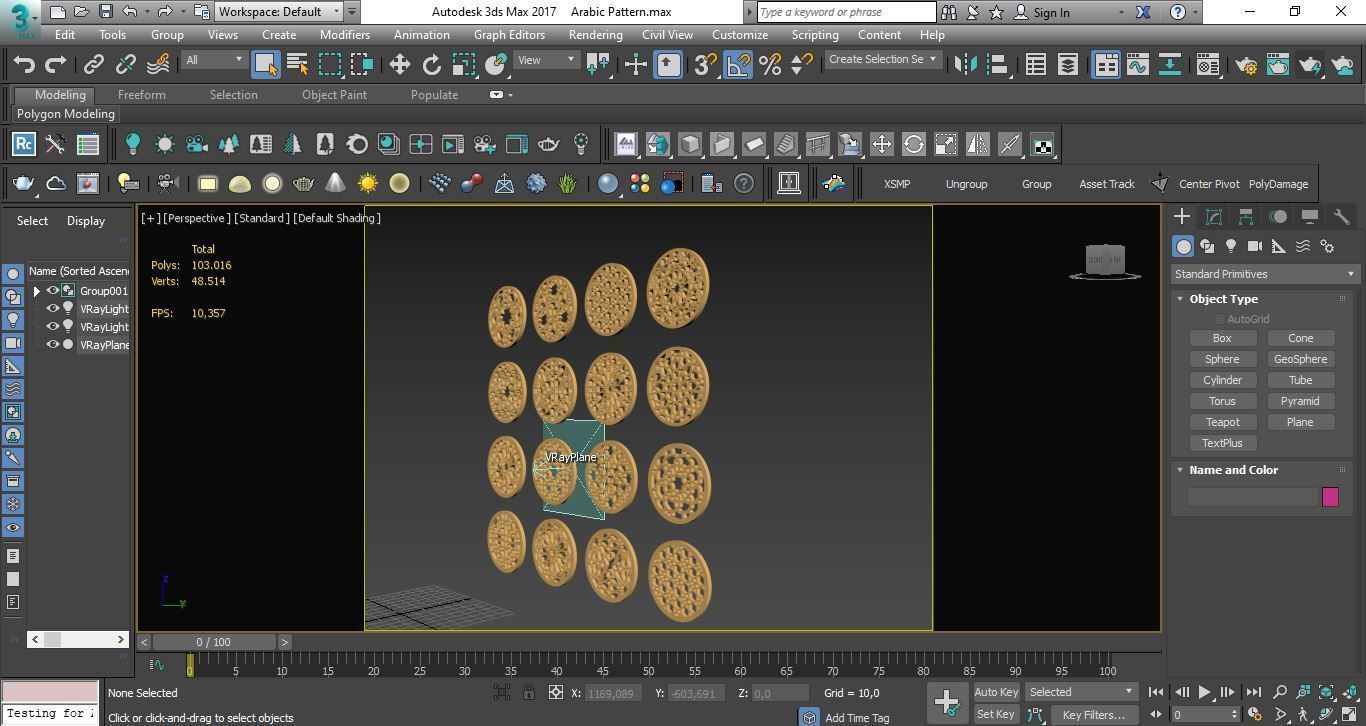Switch to the Freeform ribbon tab
The width and height of the screenshot is (1366, 726).
coord(142,95)
